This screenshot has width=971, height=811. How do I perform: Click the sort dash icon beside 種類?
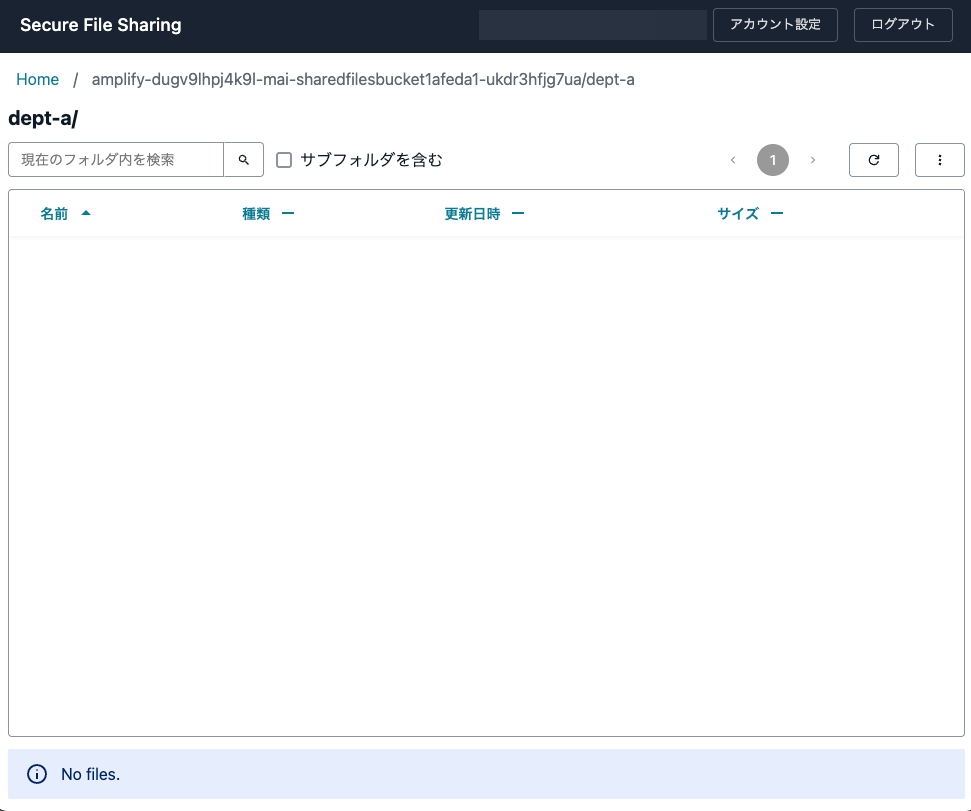tap(287, 214)
